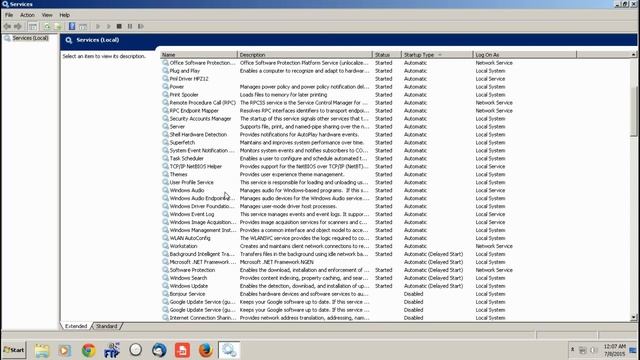
Task: Click the Refresh toolbar icon
Action: tap(47, 27)
